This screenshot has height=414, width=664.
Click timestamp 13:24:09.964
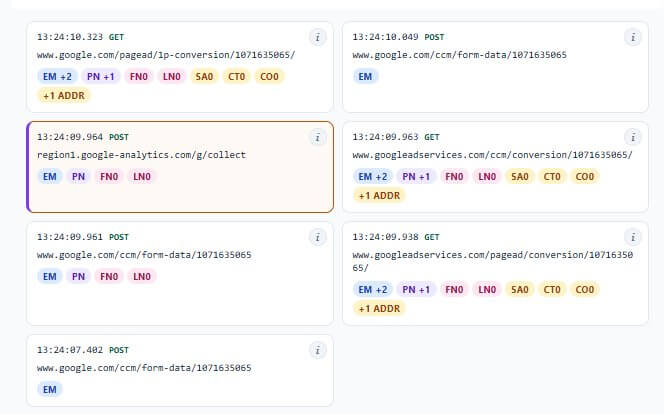70,137
